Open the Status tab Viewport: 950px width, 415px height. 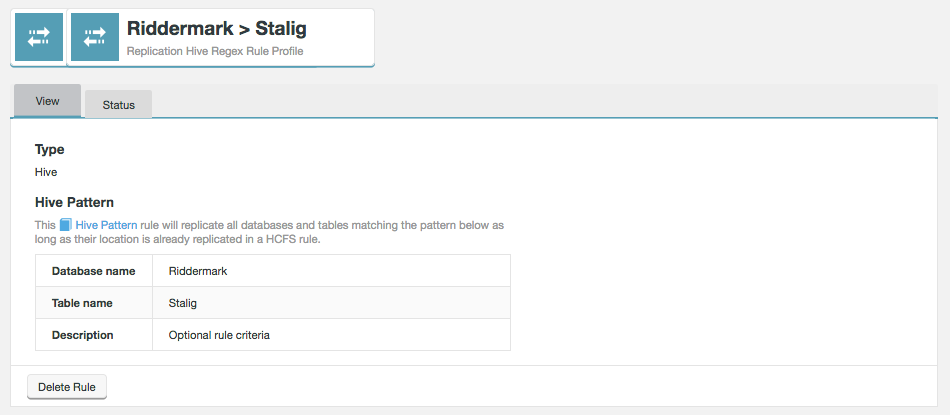[x=118, y=105]
